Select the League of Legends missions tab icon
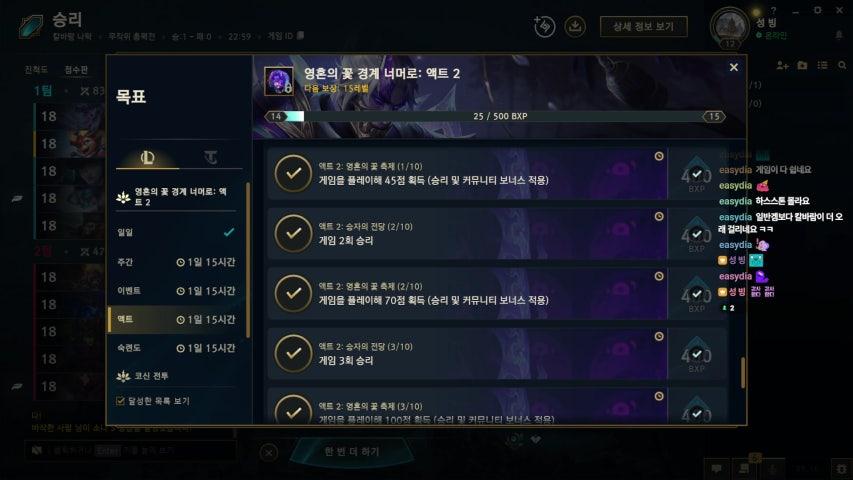Image resolution: width=853 pixels, height=480 pixels. (x=147, y=157)
